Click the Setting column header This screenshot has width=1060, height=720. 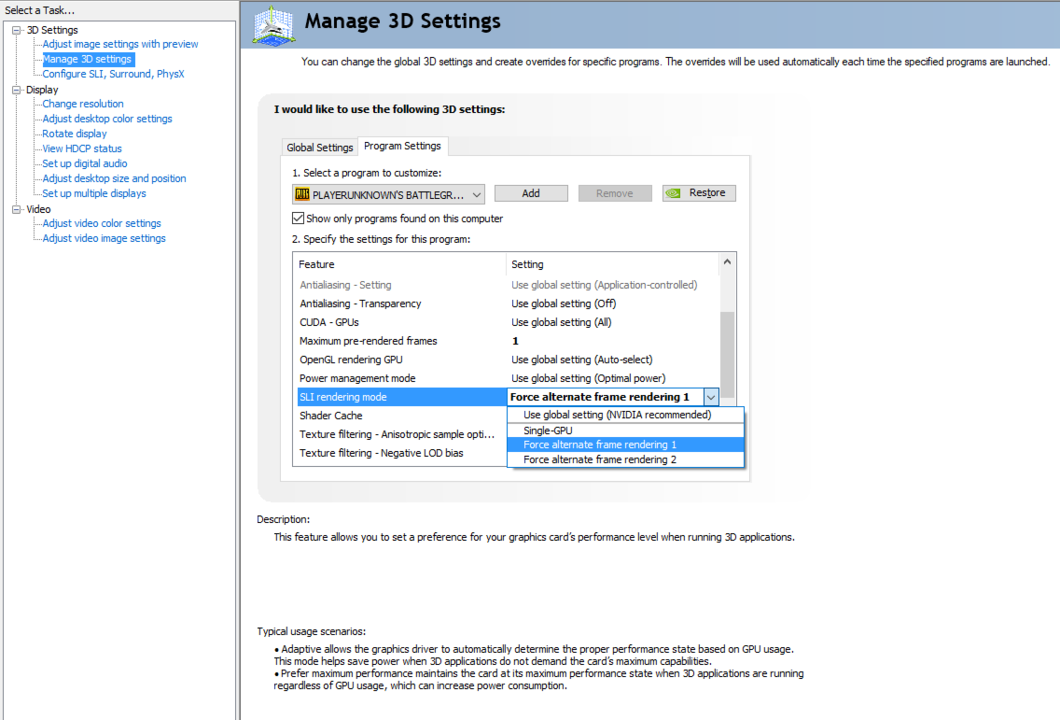(613, 264)
